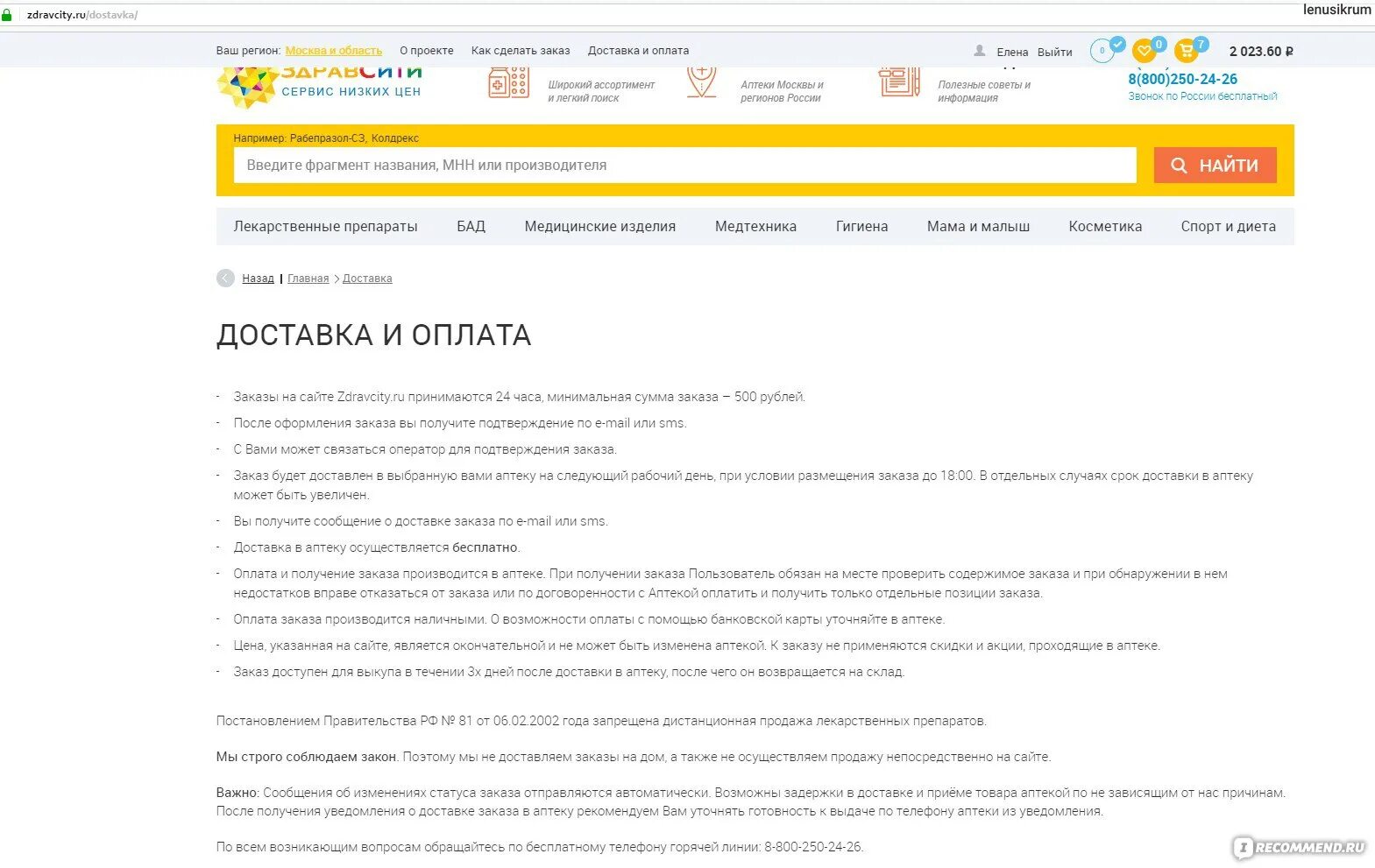Click the medicine assortment pharmacy icon
Screen dimensions: 1375x868
[x=508, y=83]
